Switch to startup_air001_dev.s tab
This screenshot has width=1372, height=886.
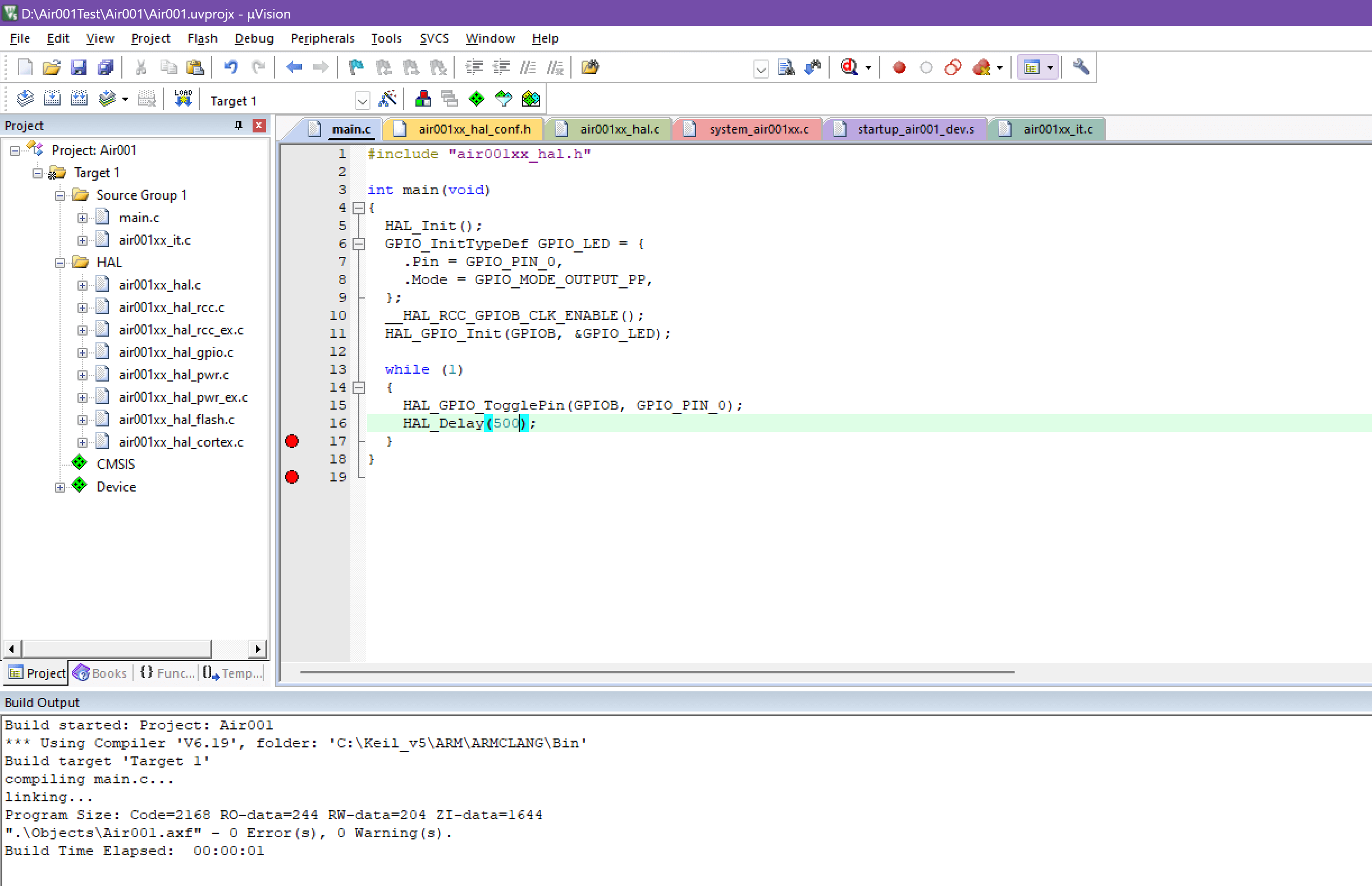914,129
